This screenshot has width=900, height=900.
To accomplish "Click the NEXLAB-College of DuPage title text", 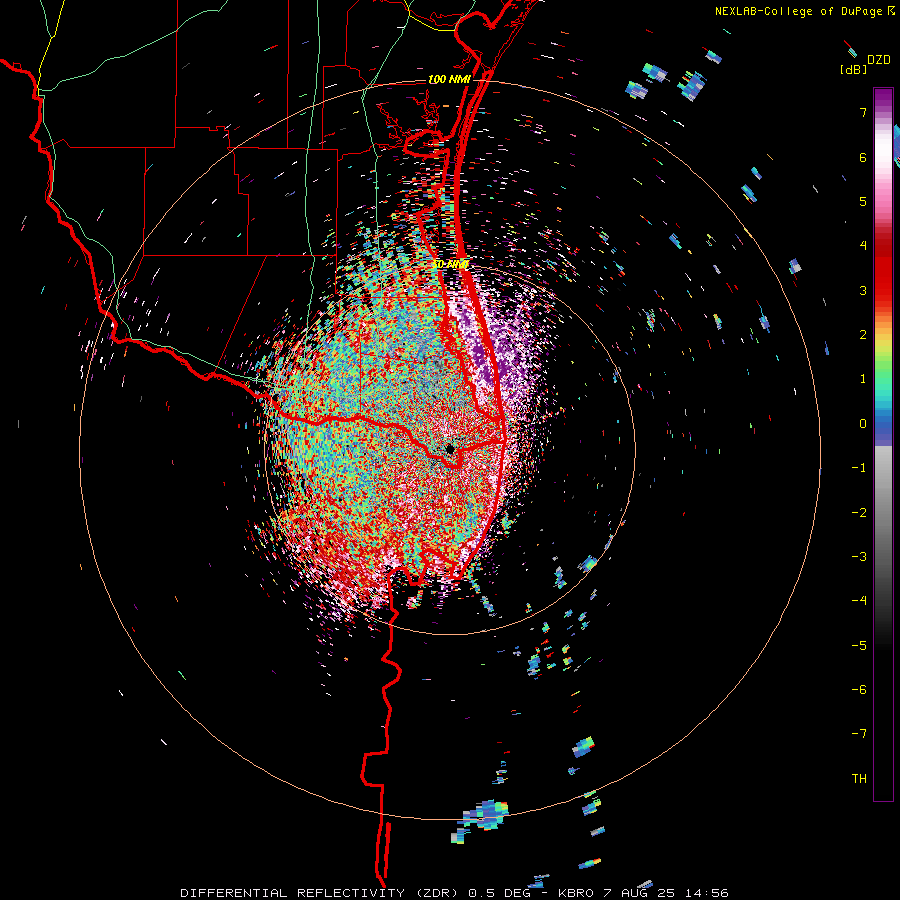I will pos(798,11).
